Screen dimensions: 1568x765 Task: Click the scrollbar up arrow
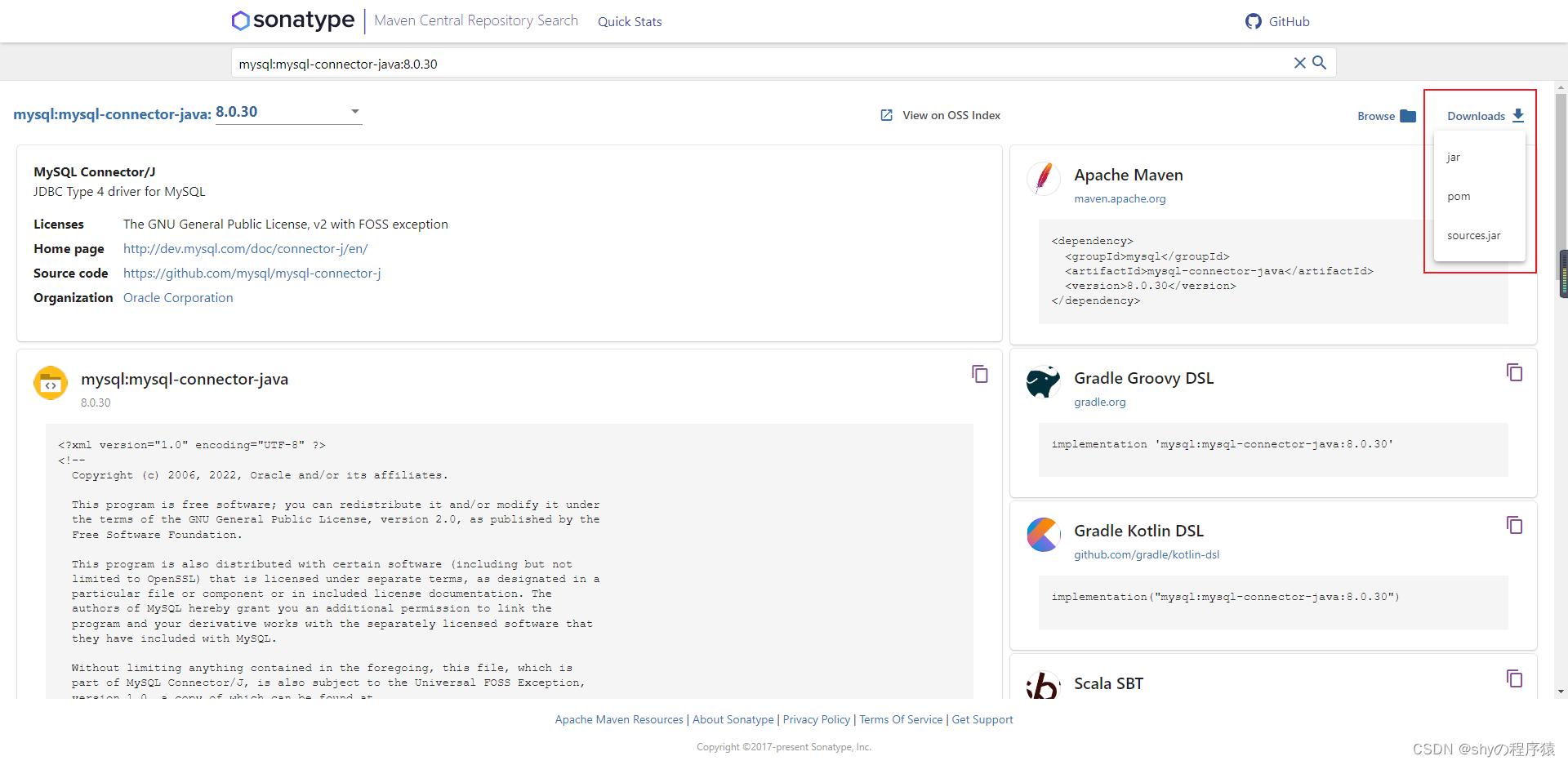1561,87
